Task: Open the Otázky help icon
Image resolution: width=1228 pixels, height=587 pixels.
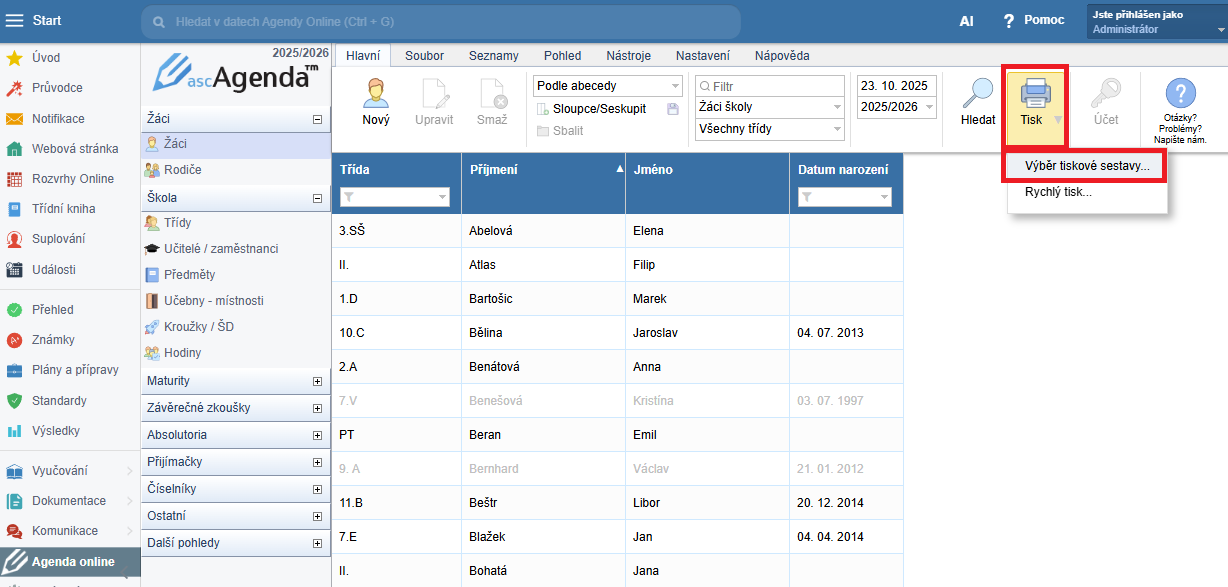Action: point(1180,95)
